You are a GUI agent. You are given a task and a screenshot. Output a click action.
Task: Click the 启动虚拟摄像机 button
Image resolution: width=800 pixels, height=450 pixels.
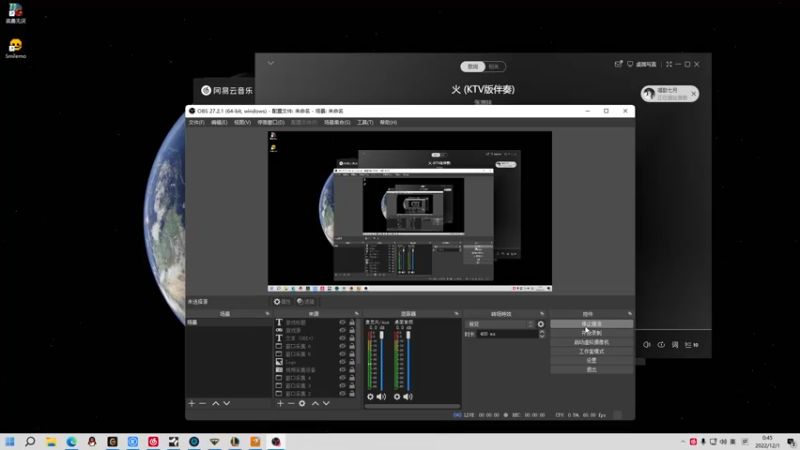(x=591, y=342)
